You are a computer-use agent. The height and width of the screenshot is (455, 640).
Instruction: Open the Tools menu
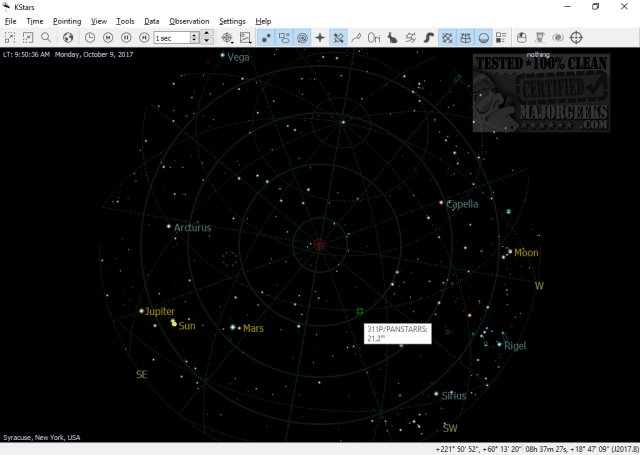(125, 21)
